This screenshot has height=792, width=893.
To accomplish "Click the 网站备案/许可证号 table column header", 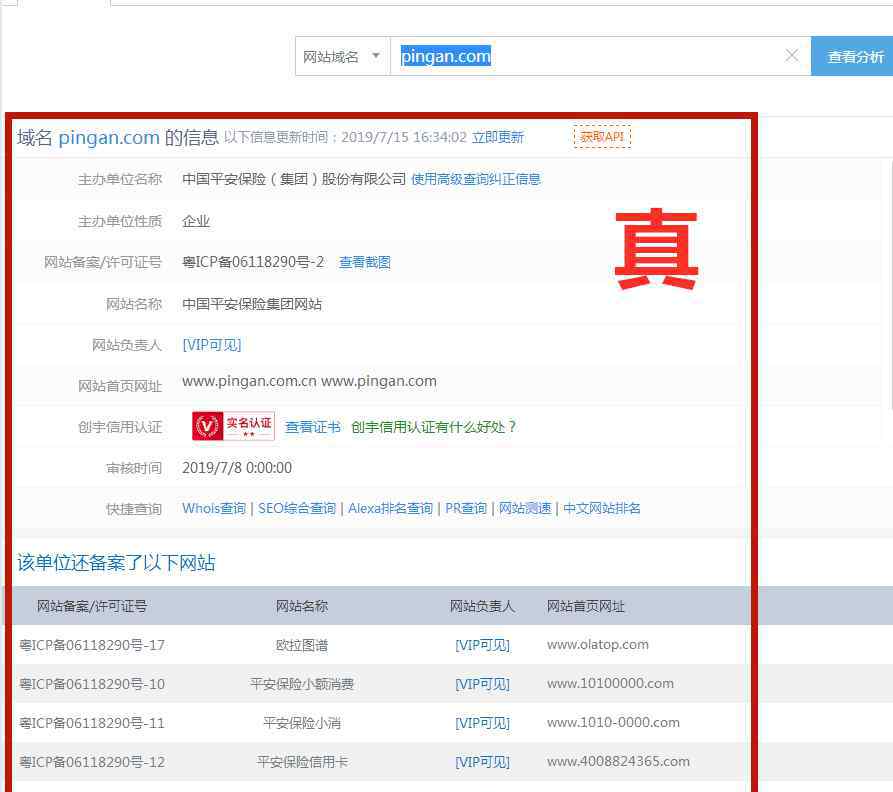I will tap(92, 606).
